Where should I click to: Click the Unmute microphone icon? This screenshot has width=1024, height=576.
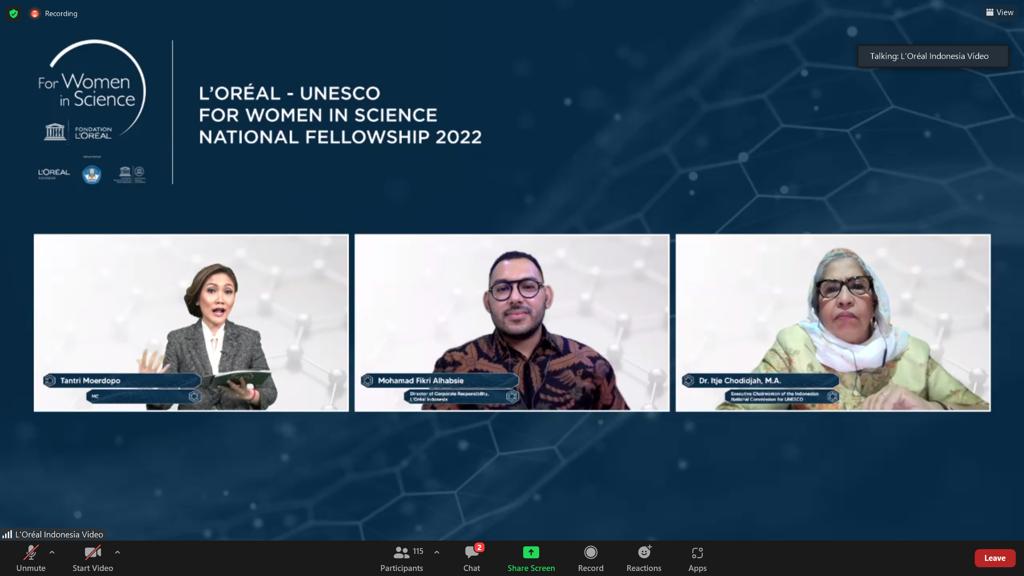click(31, 552)
